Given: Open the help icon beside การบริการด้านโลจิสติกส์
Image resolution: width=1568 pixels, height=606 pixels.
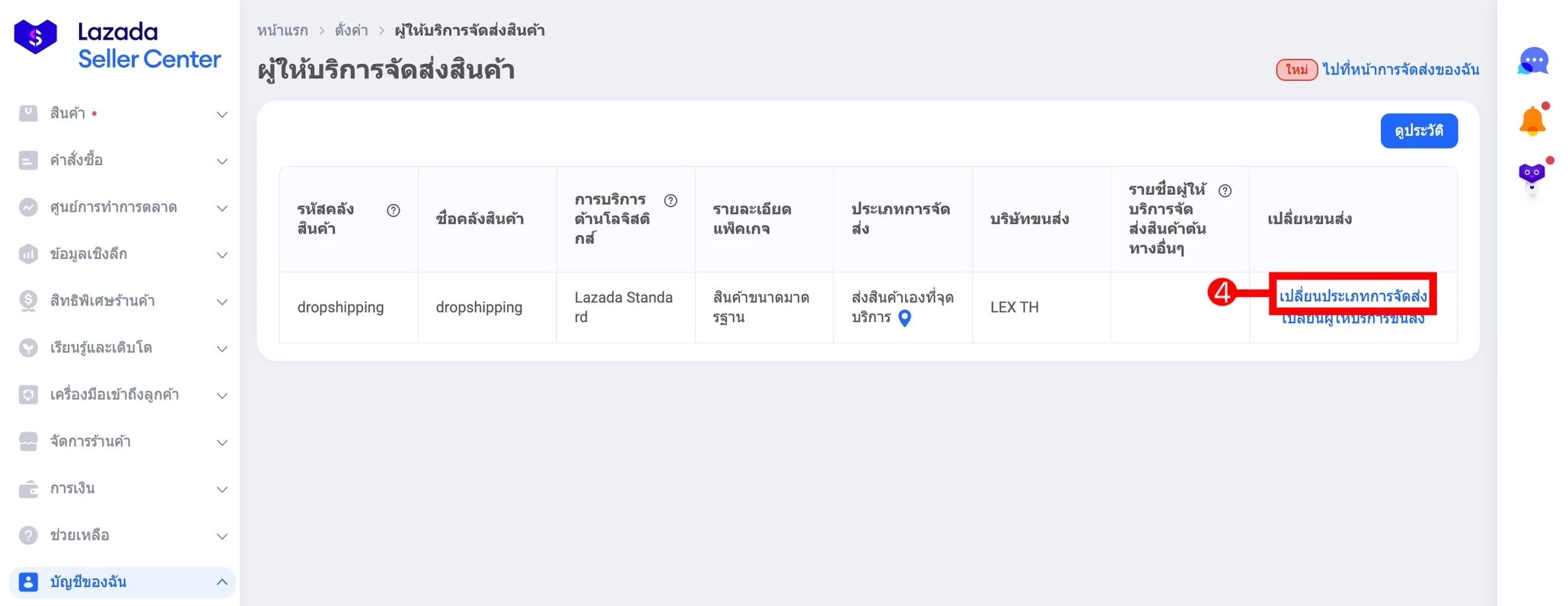Looking at the screenshot, I should coord(671,200).
